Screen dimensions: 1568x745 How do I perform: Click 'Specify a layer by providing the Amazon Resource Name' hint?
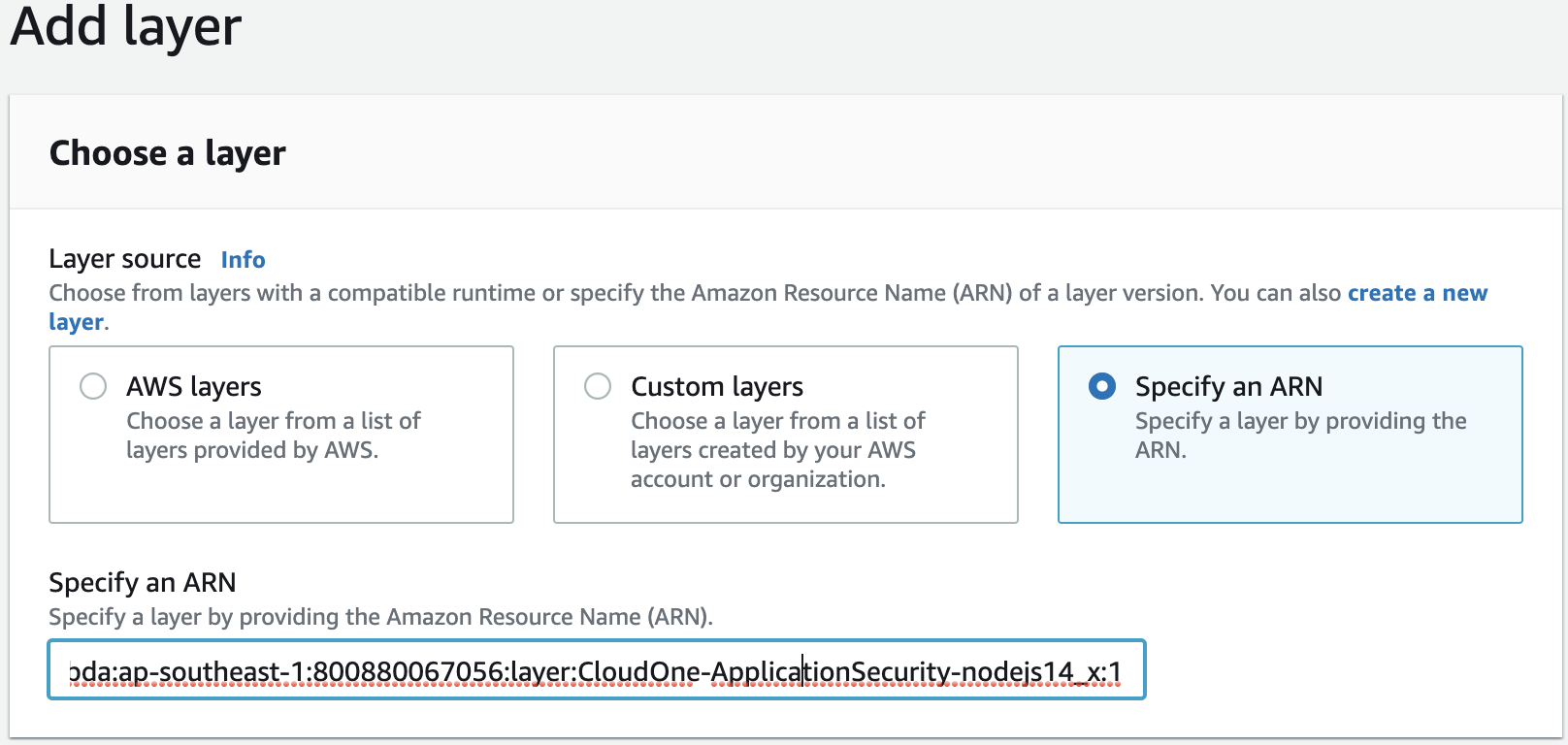(x=381, y=617)
